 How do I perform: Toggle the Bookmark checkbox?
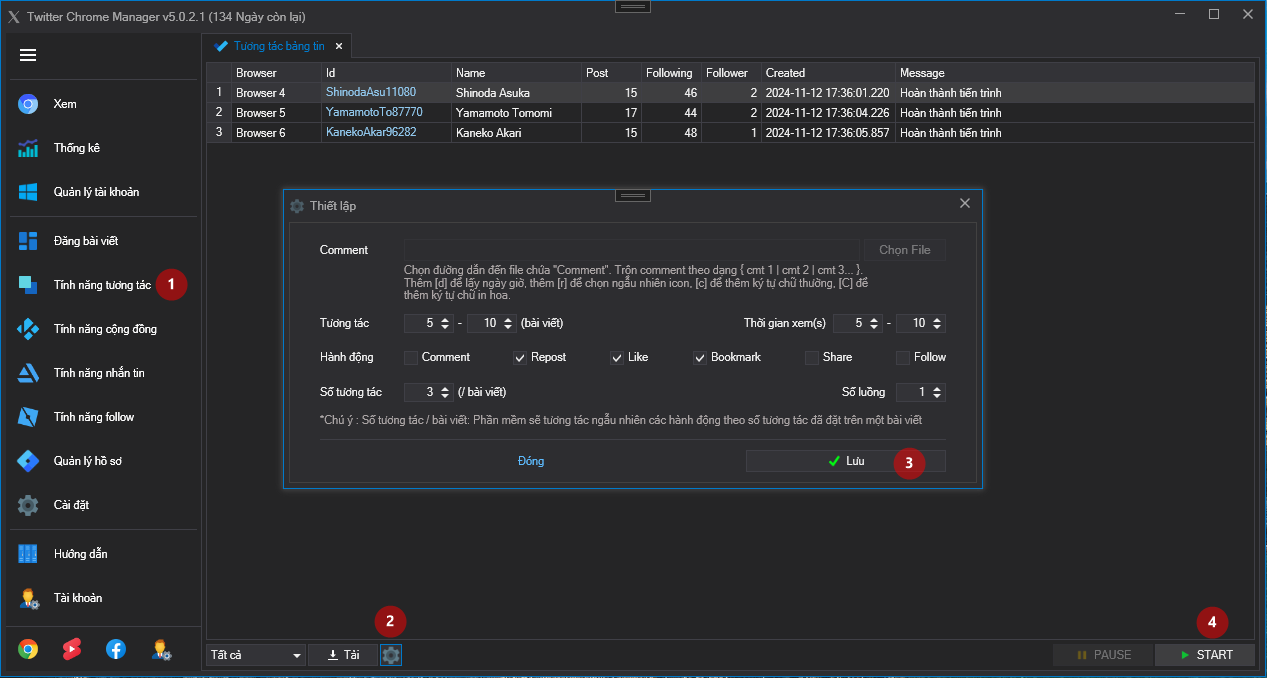pos(700,357)
